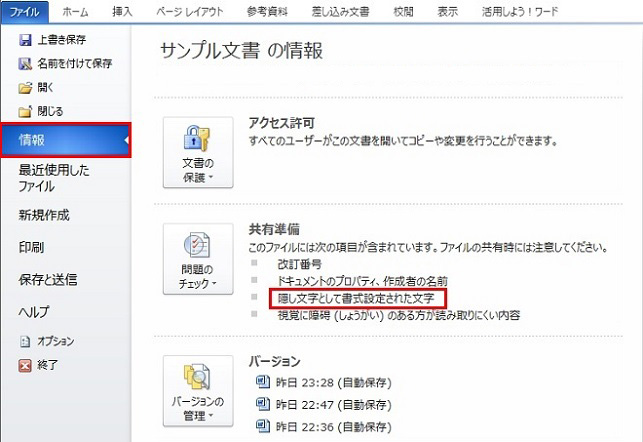Click the 閉じる folder icon
This screenshot has width=643, height=442.
[x=25, y=112]
